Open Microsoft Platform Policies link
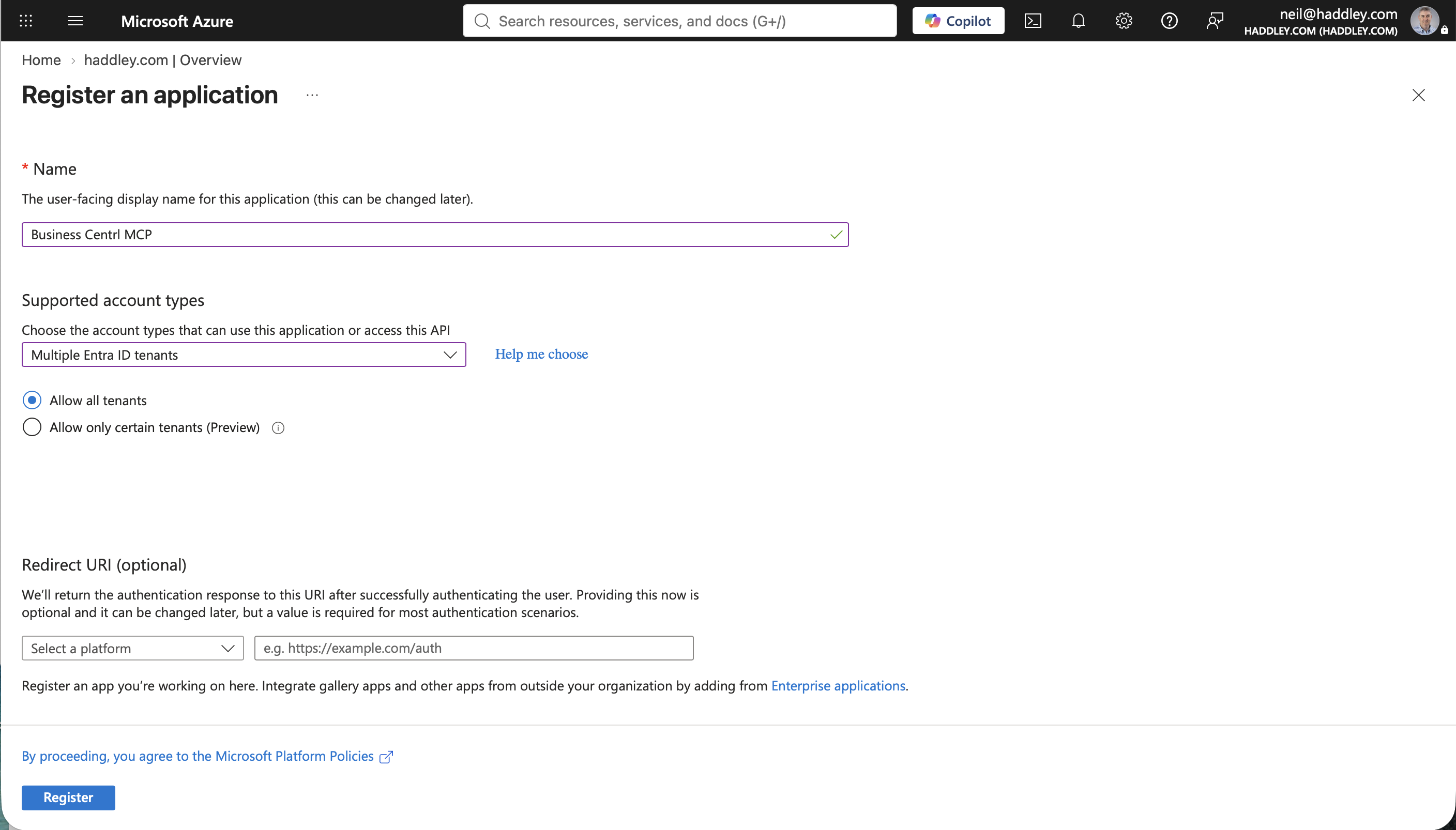1456x830 pixels. [x=207, y=757]
